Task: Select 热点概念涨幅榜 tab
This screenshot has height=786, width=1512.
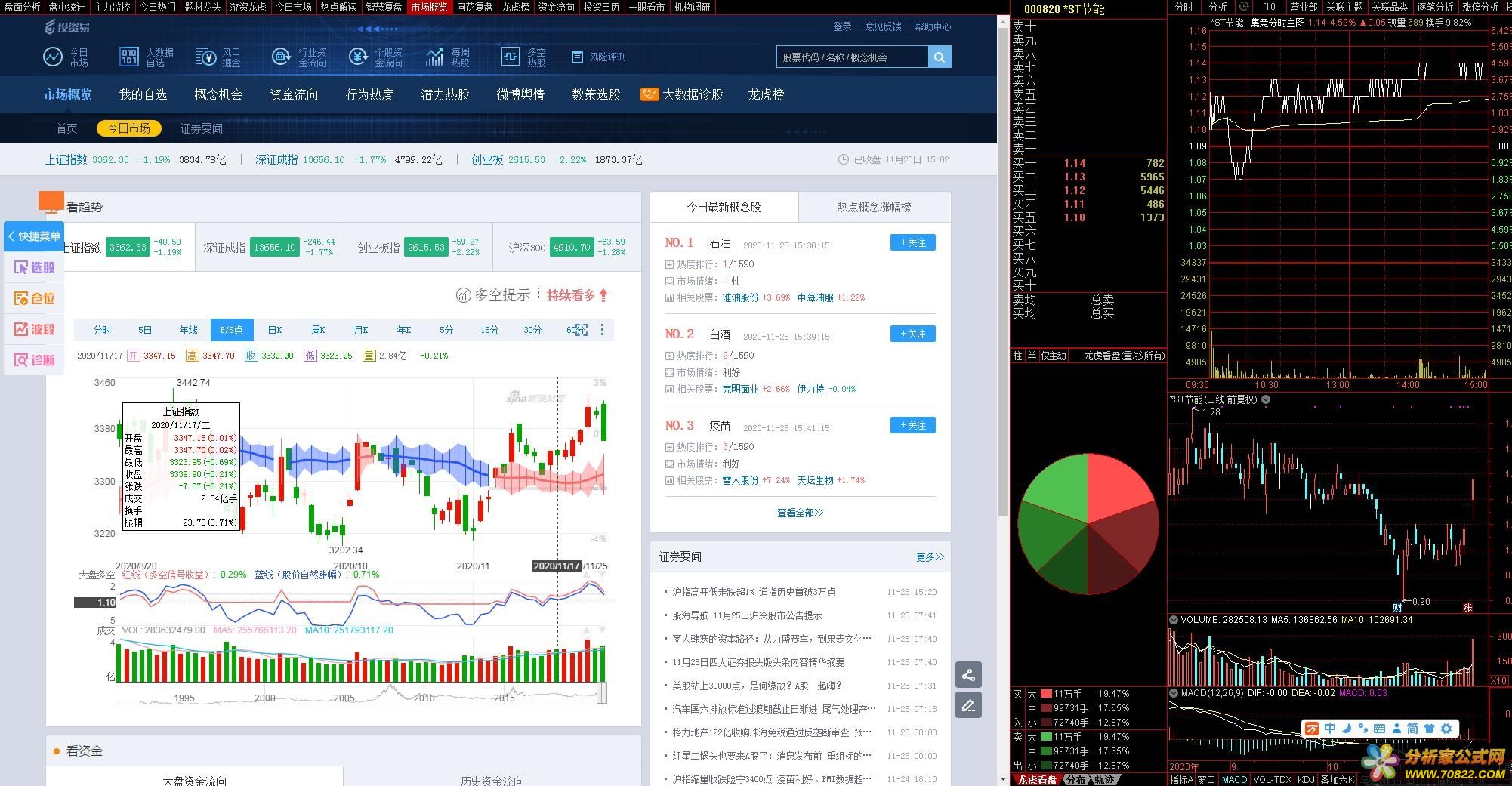Action: (874, 207)
